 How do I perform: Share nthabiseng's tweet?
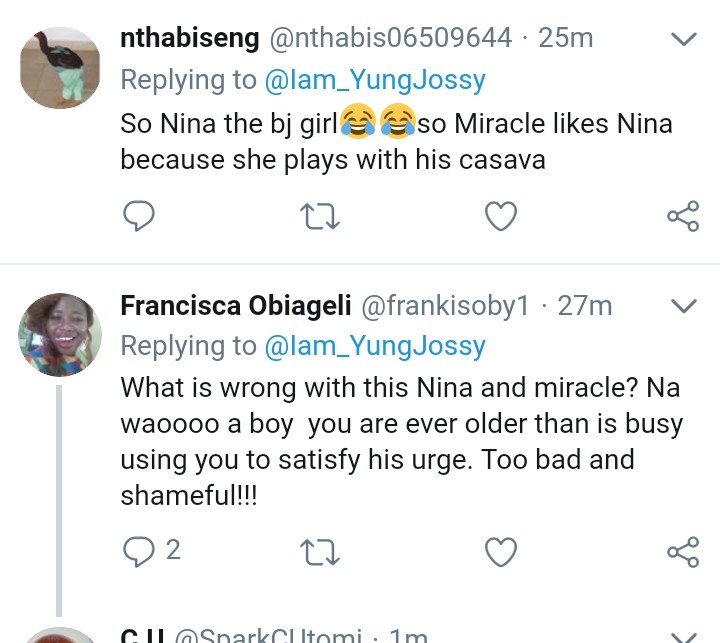click(x=682, y=215)
